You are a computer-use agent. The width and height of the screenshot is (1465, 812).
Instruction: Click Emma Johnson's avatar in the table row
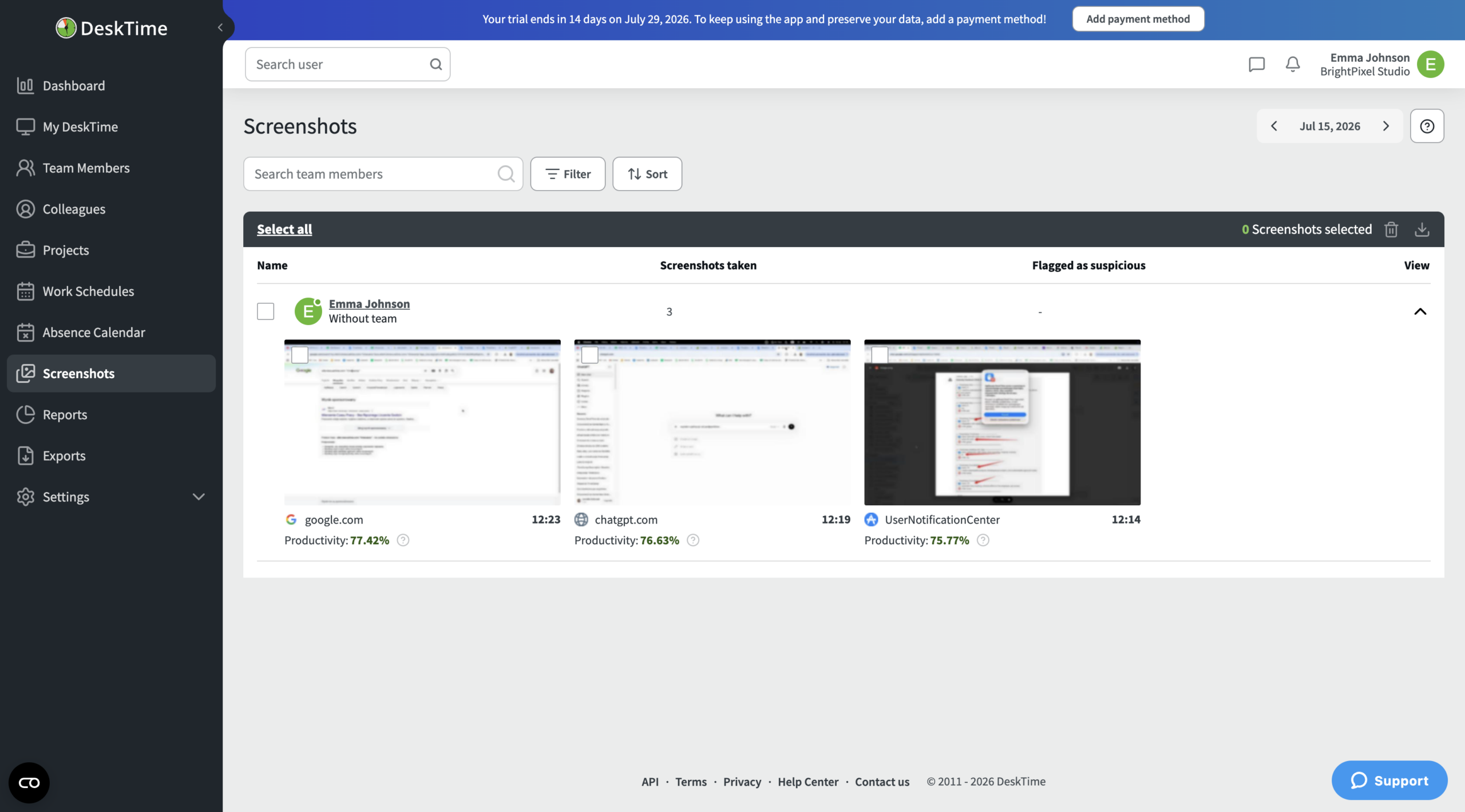(308, 311)
